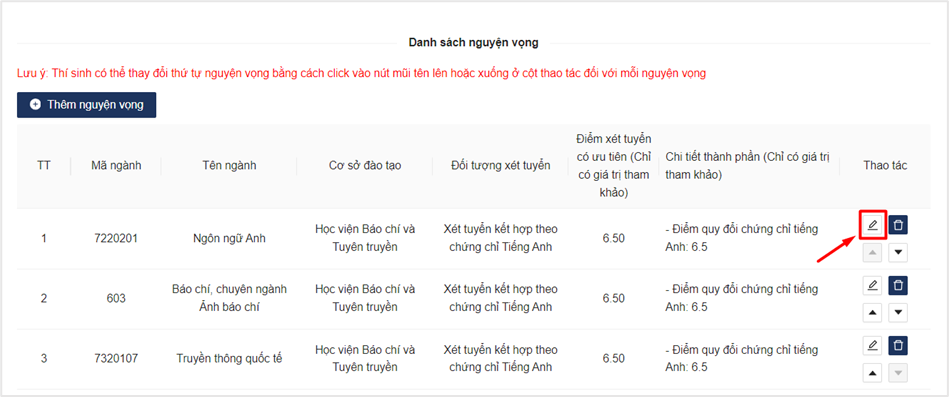Viewport: 949px width, 397px height.
Task: Select the Cơ sở đào tạo header
Action: 365,166
